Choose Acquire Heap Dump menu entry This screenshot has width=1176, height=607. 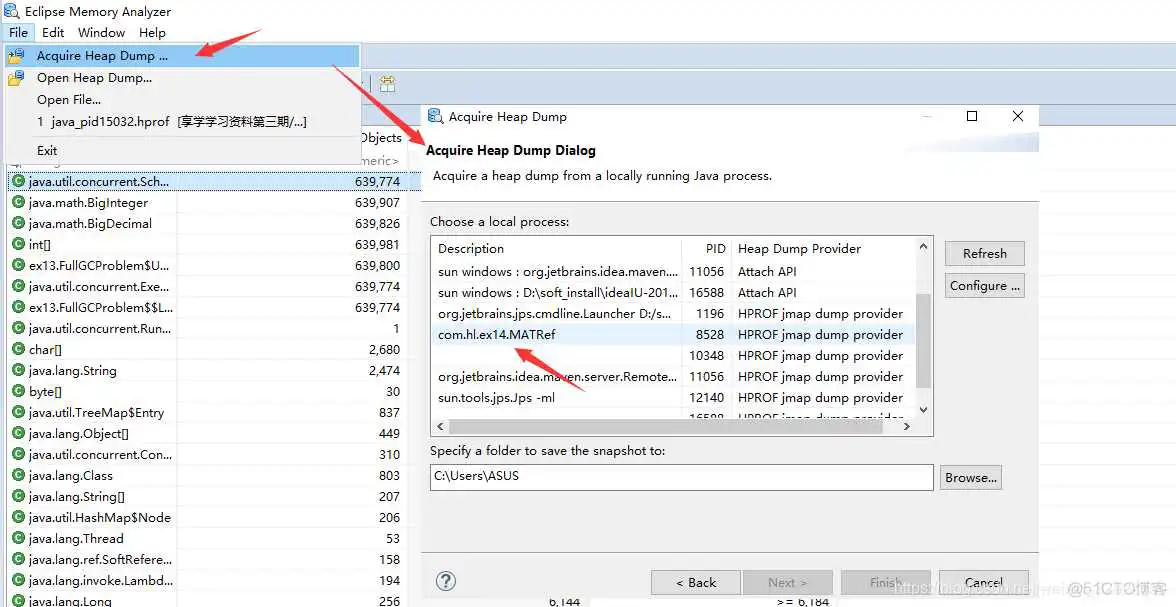[182, 56]
